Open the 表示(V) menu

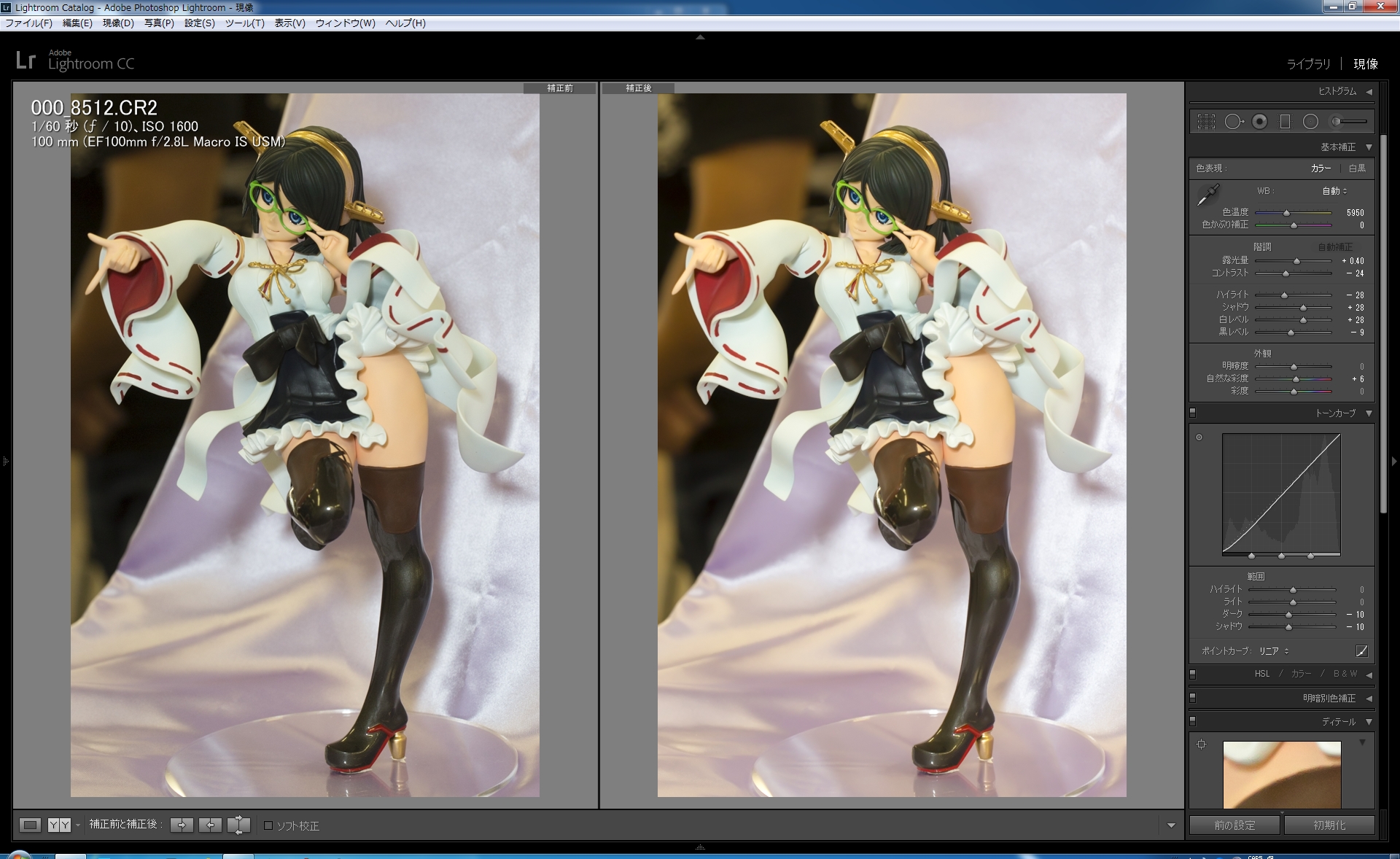pyautogui.click(x=290, y=23)
